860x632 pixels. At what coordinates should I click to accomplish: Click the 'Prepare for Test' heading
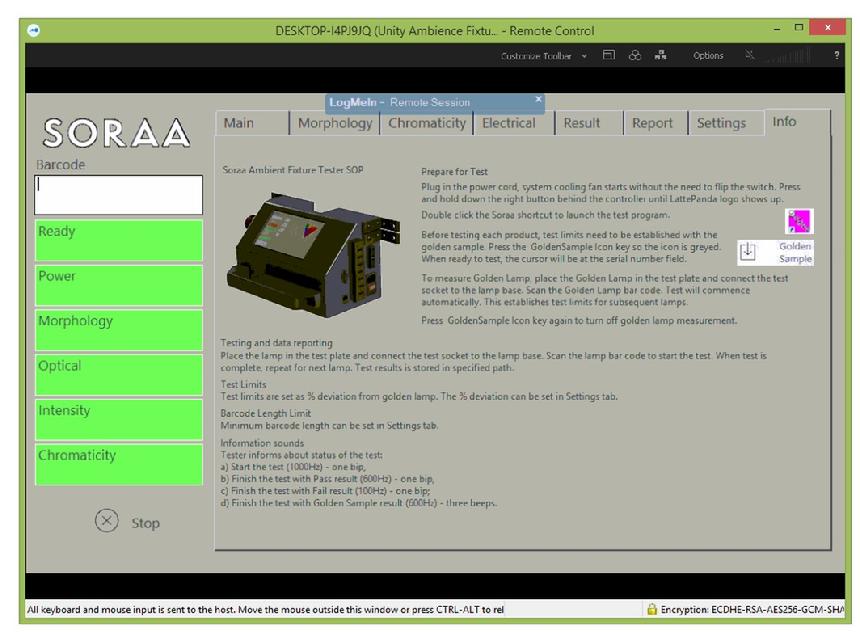[x=454, y=172]
